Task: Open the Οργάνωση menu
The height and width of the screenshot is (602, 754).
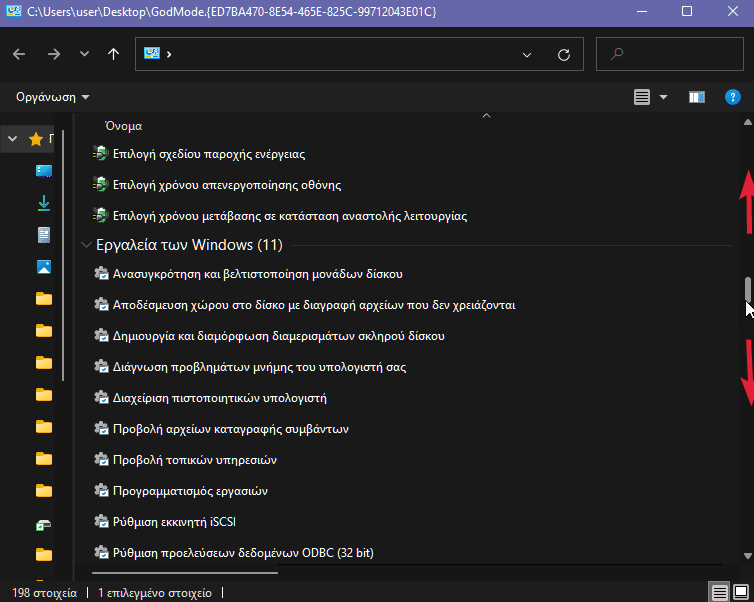Action: [52, 97]
